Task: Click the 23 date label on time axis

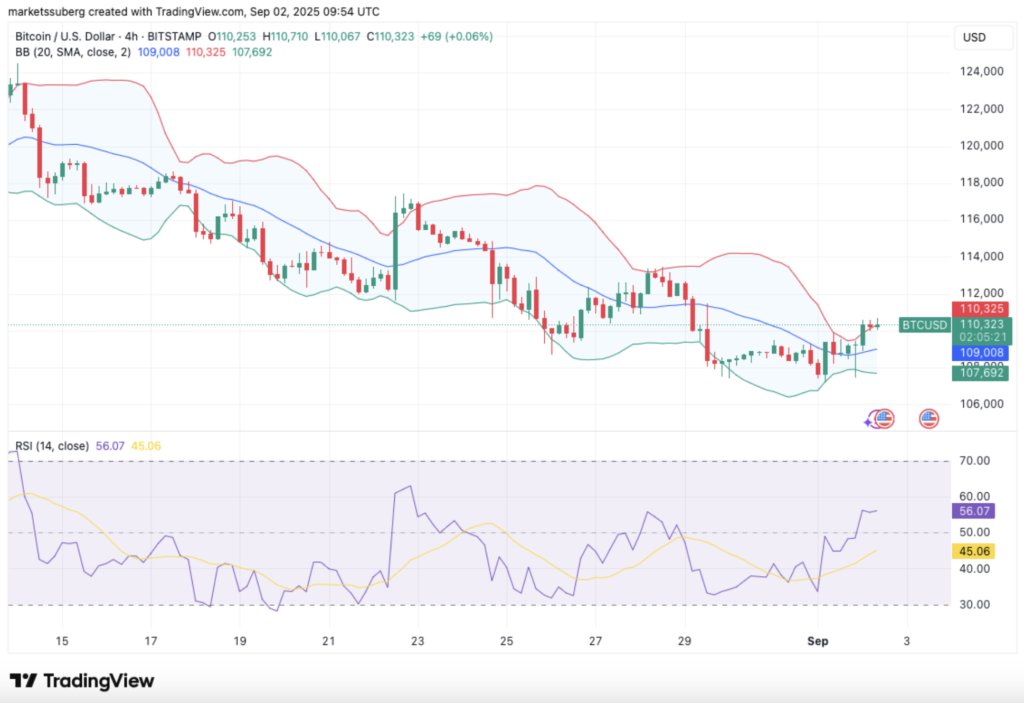Action: [x=417, y=640]
